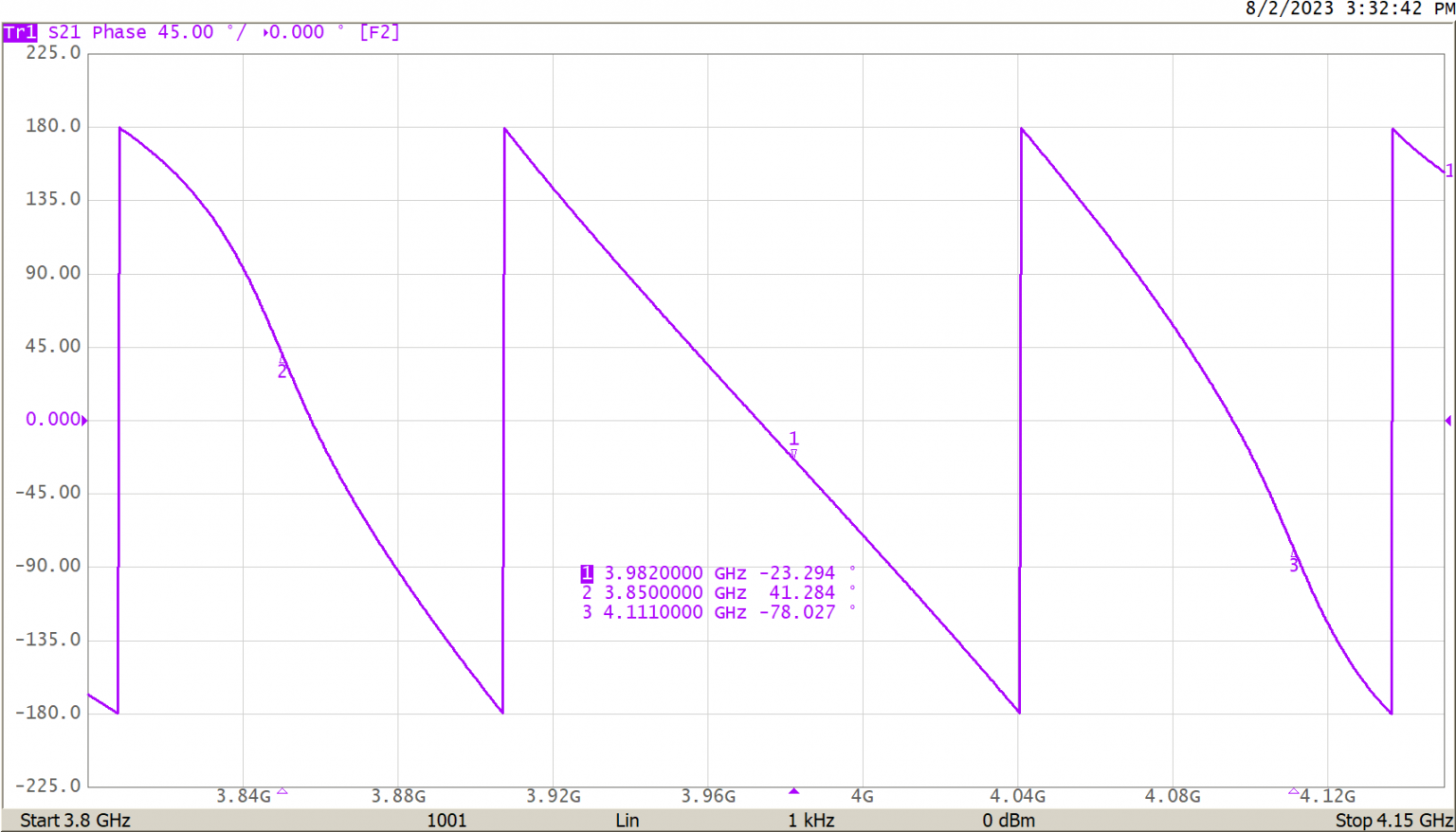Click the 1001 sweep points value
The height and width of the screenshot is (832, 1456).
pos(446,821)
